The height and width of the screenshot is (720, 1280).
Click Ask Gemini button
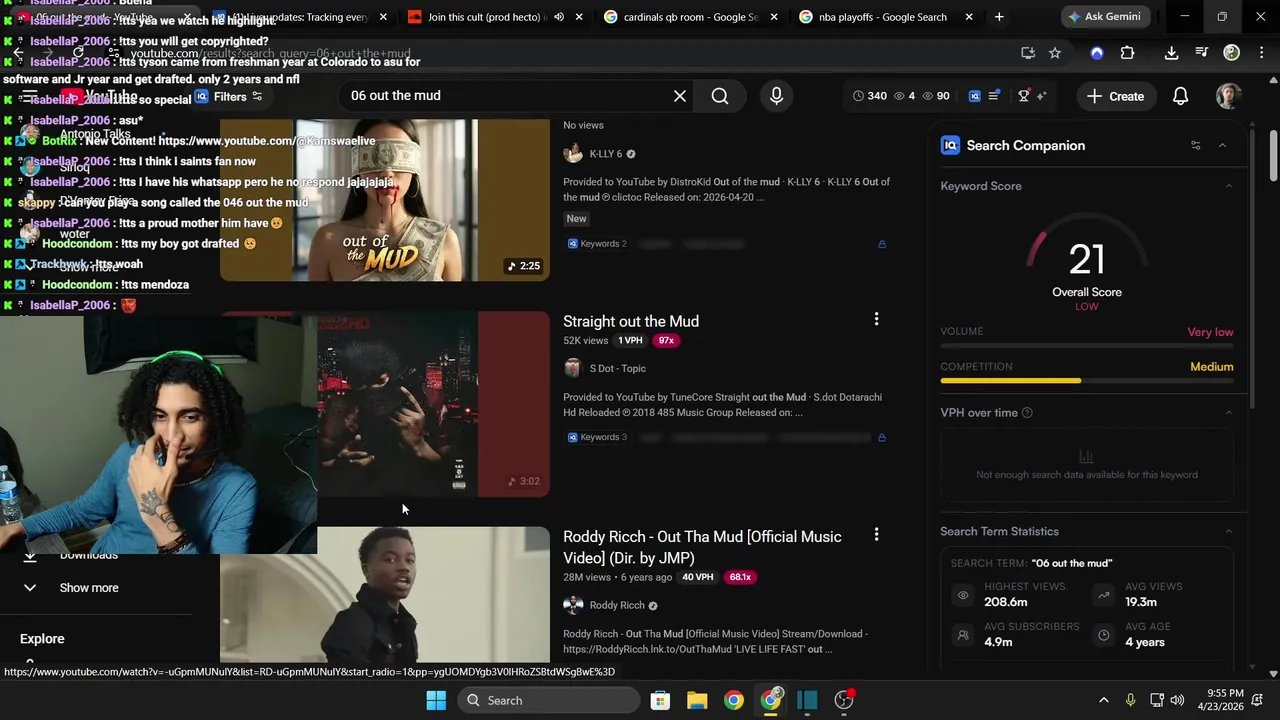pyautogui.click(x=1104, y=17)
